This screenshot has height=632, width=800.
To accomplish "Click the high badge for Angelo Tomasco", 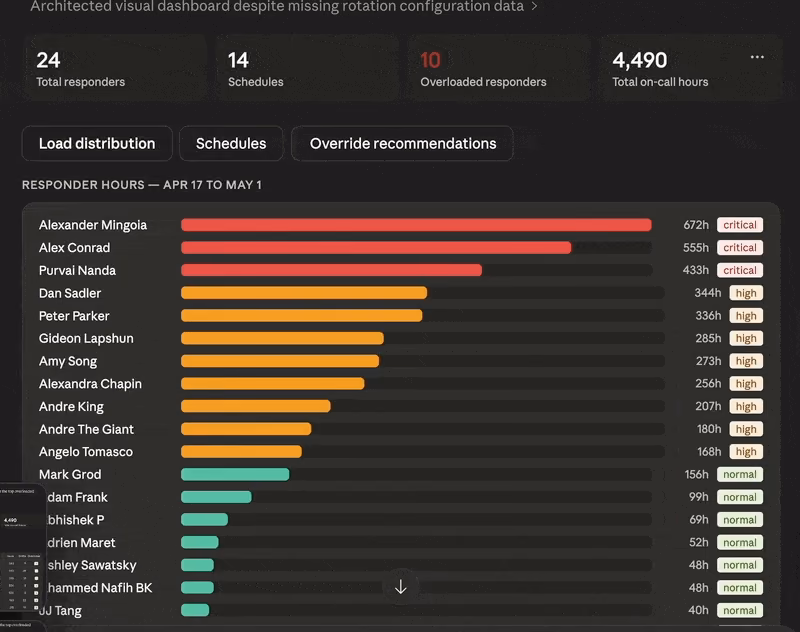I will [746, 451].
